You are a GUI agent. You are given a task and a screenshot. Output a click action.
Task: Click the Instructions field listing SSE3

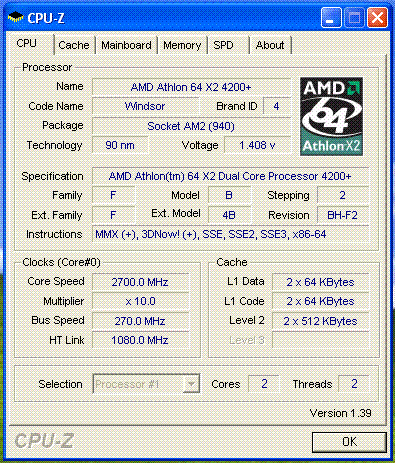230,234
